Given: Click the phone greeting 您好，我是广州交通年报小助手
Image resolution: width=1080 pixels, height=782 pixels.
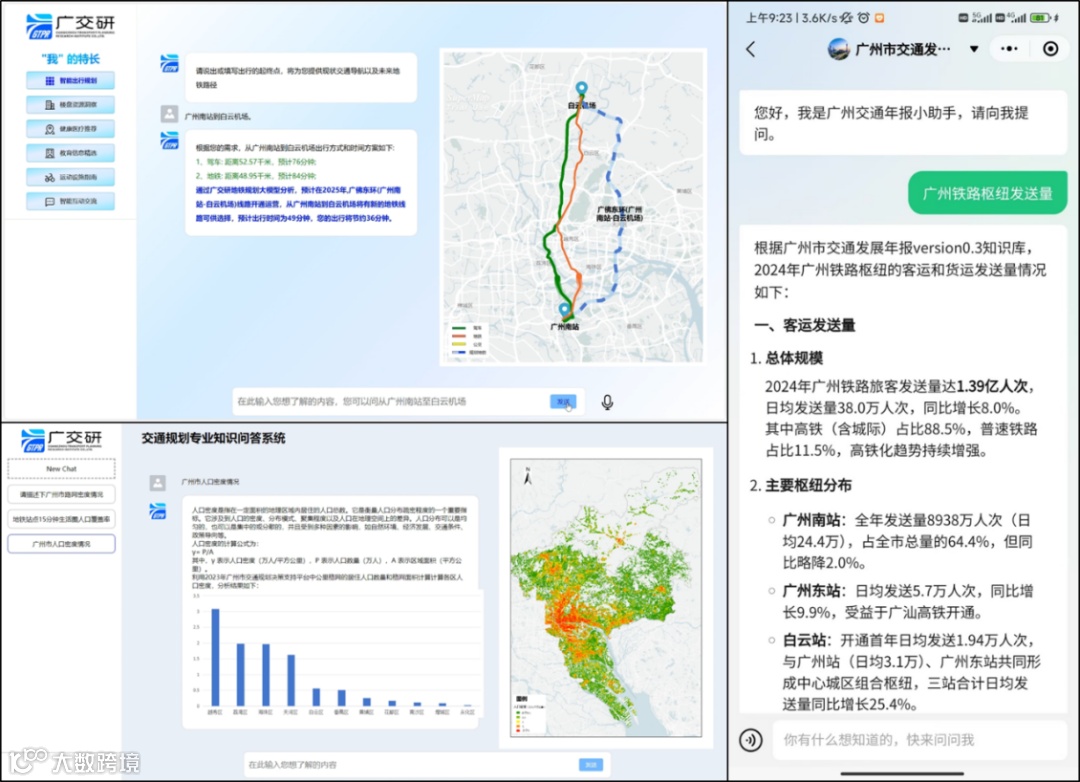Looking at the screenshot, I should [891, 123].
